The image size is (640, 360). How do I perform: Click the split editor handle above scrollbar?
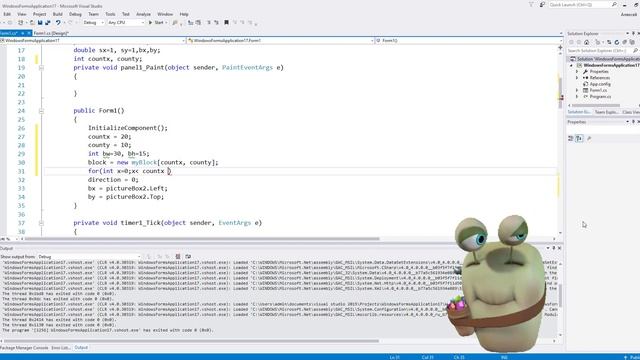point(560,48)
